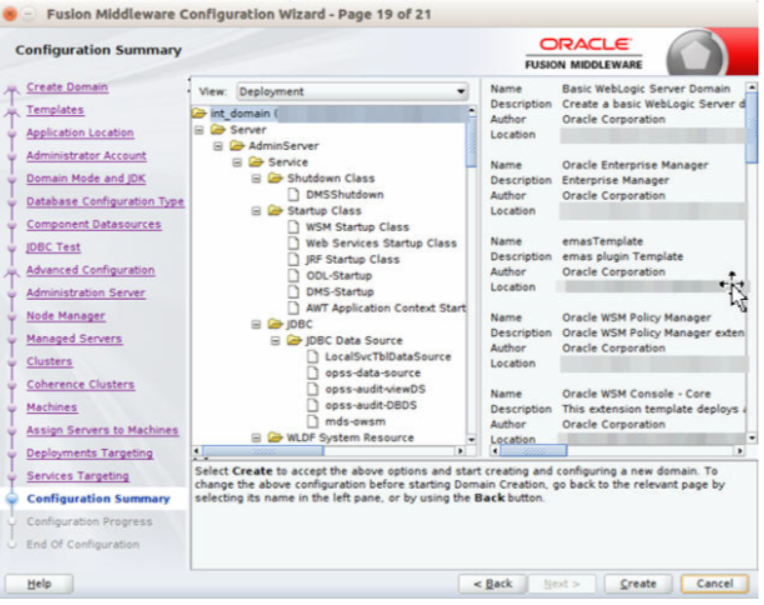Screen dimensions: 764x605
Task: Collapse the Shutdown Class node
Action: [256, 179]
